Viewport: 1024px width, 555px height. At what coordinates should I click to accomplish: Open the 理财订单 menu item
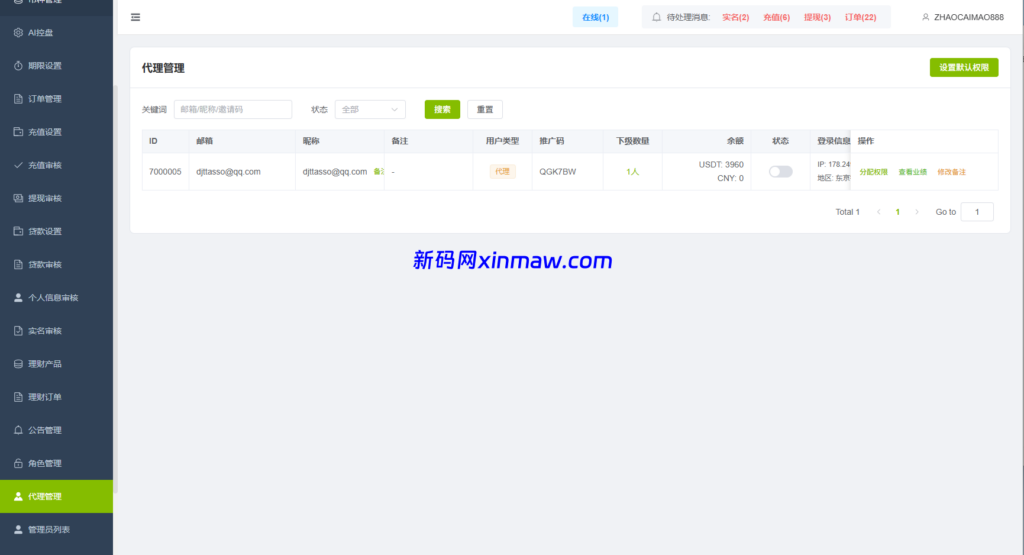pos(56,397)
